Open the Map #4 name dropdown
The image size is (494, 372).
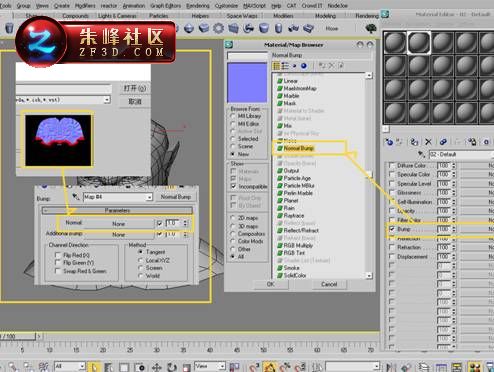coord(149,197)
